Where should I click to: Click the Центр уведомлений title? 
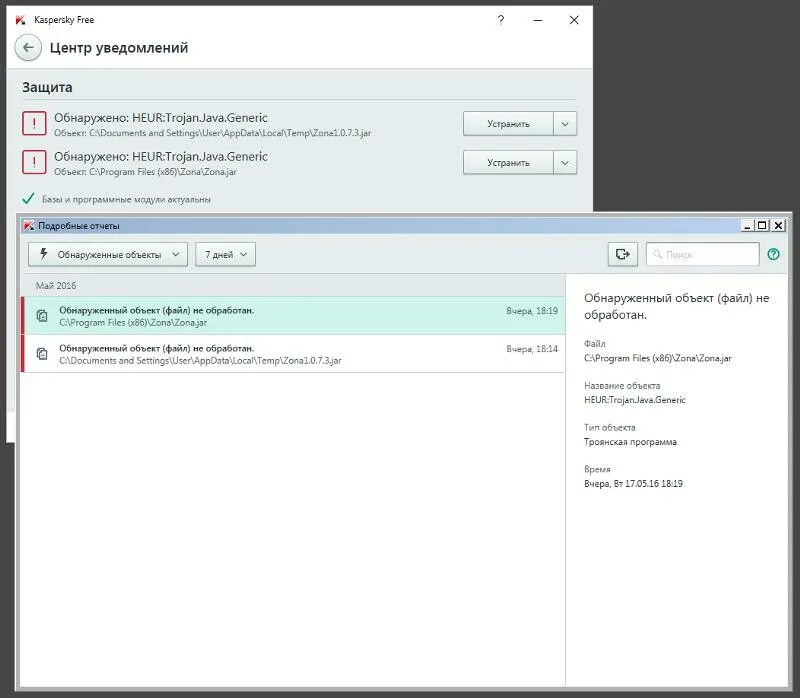119,48
